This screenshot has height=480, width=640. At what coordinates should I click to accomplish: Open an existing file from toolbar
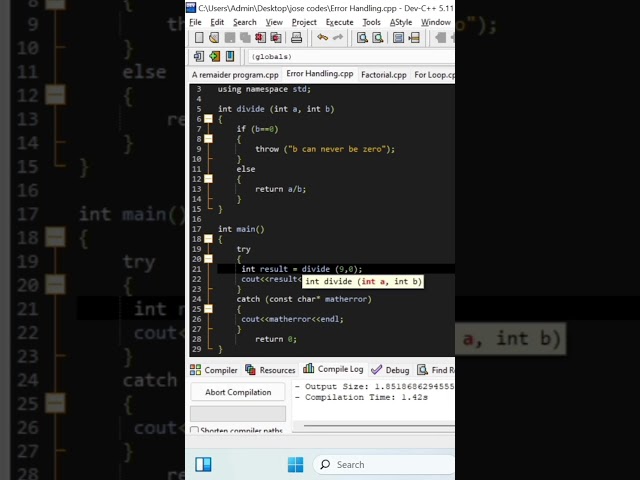214,38
